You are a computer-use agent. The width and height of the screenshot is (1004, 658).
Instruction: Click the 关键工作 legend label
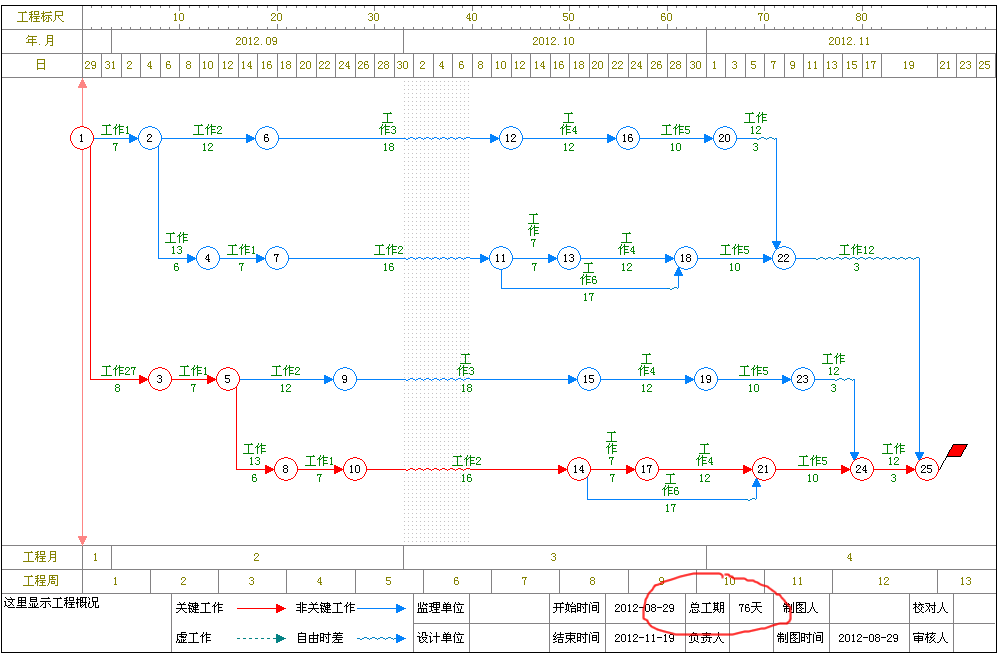click(x=199, y=608)
